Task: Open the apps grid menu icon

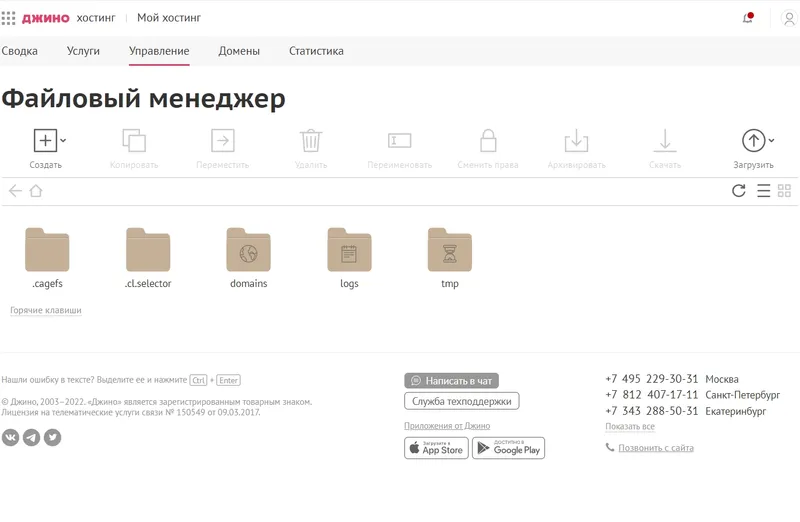Action: click(x=8, y=18)
